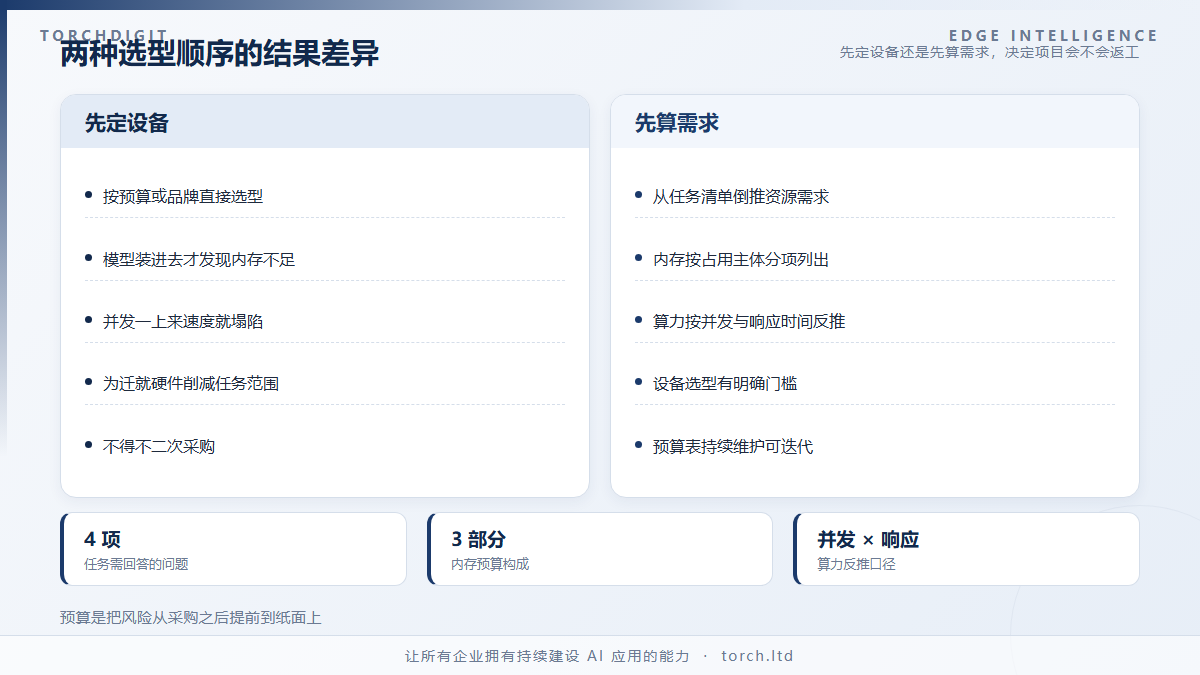Select subtitle 先定设备还是先算需求，决定项目会不会返工
Screen dimensions: 1200x675
coord(989,52)
